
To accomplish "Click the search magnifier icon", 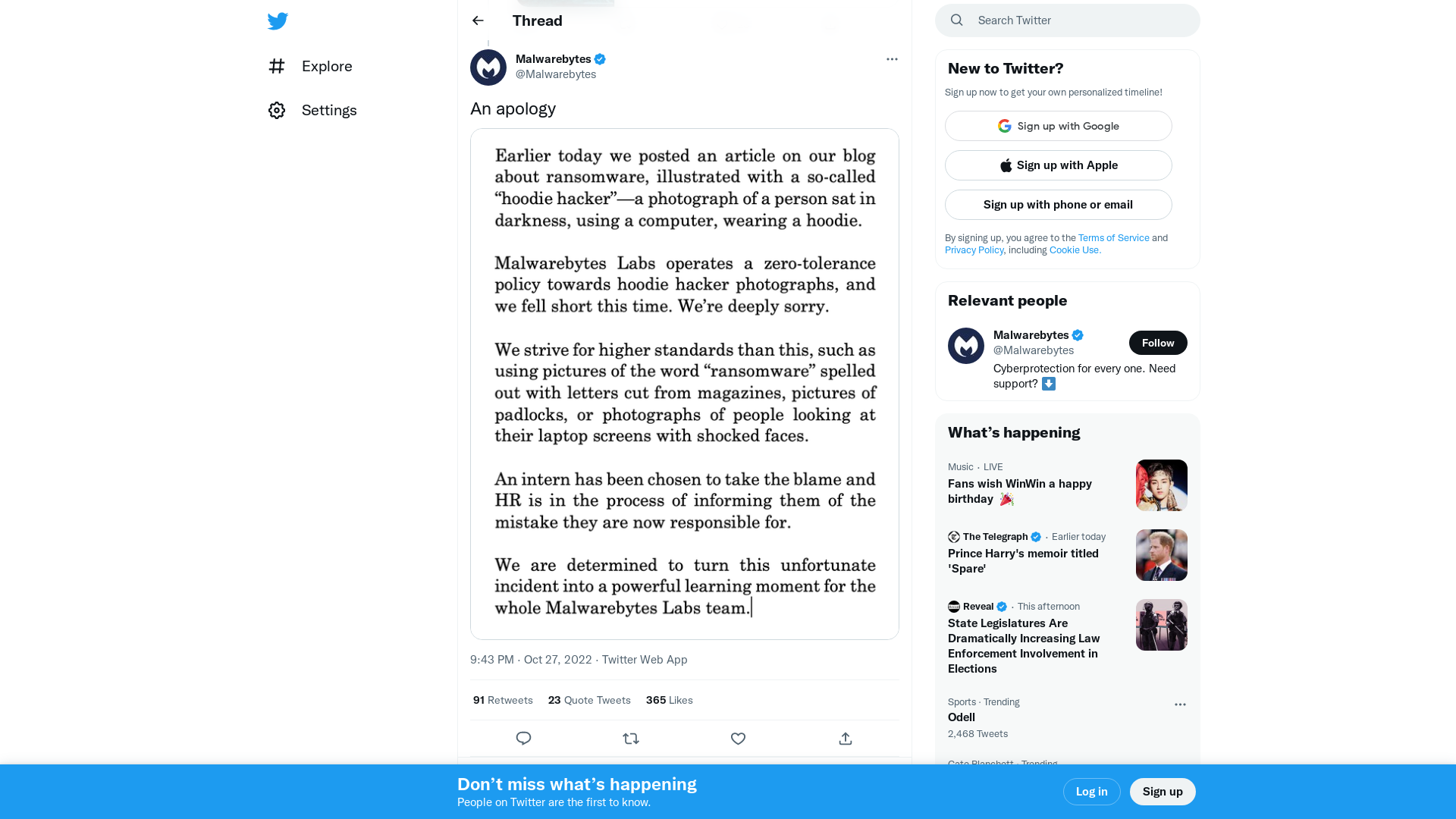I will [956, 20].
